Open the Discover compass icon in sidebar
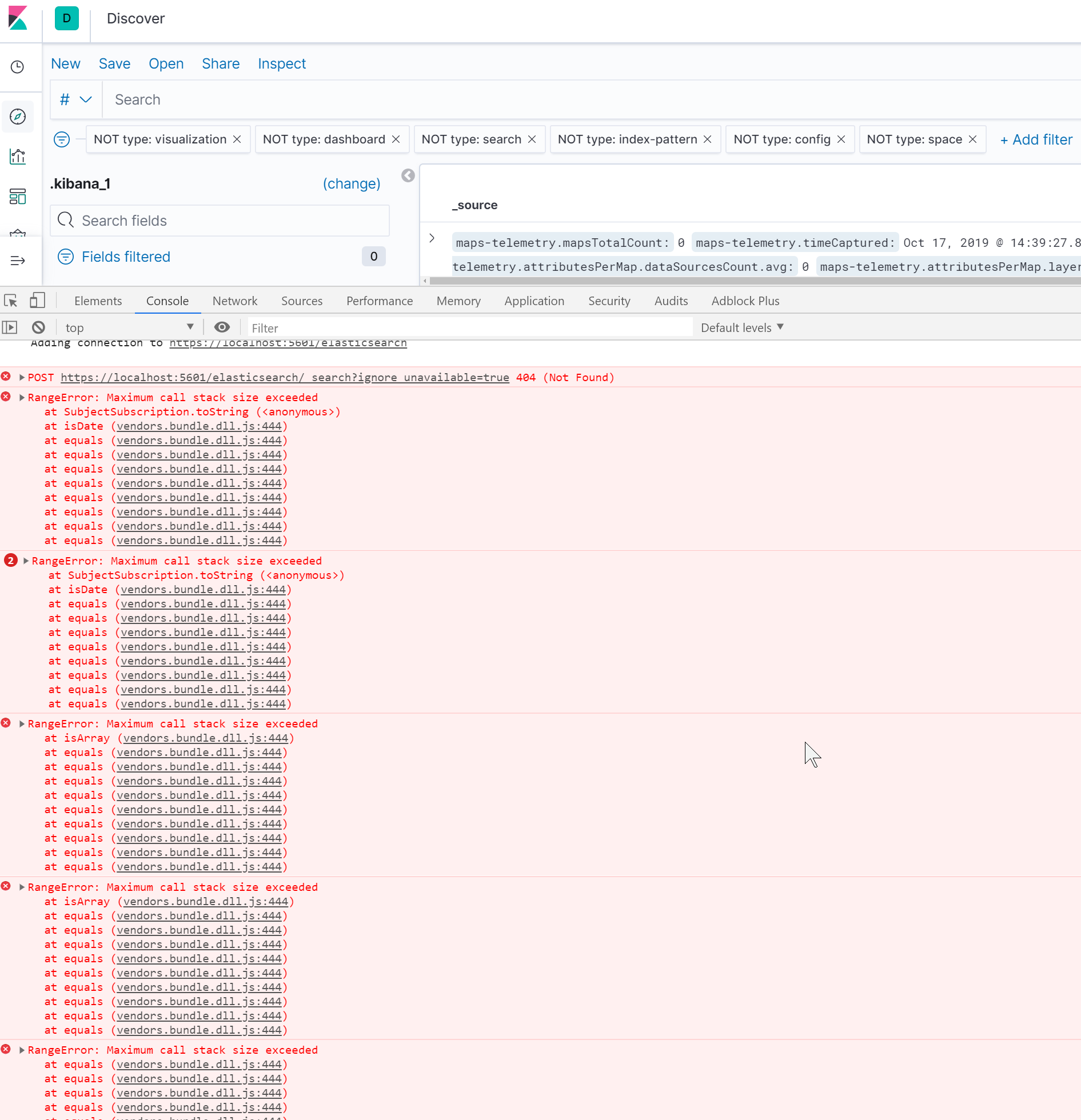 18,117
